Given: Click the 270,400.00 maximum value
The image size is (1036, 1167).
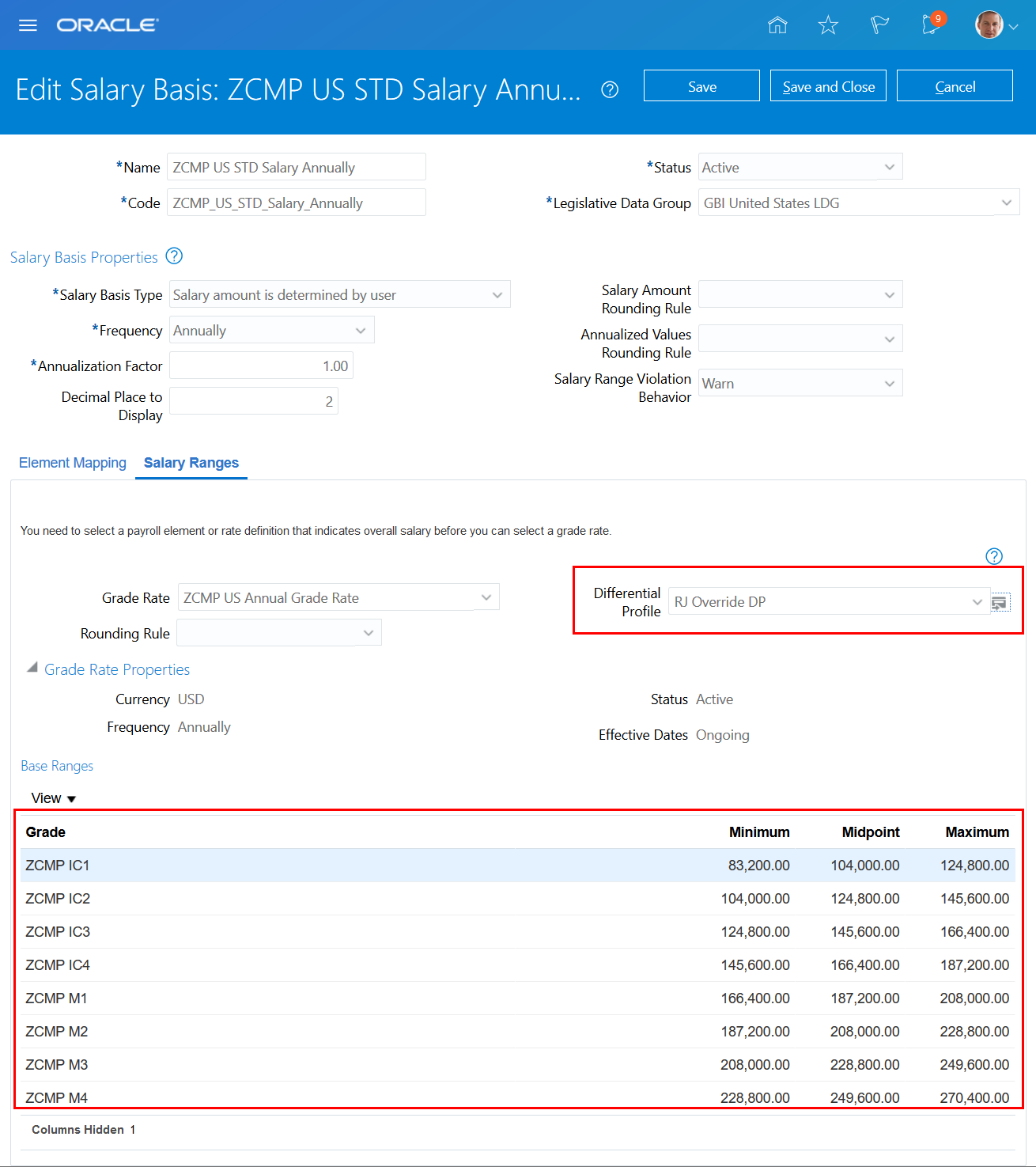Looking at the screenshot, I should point(975,1097).
